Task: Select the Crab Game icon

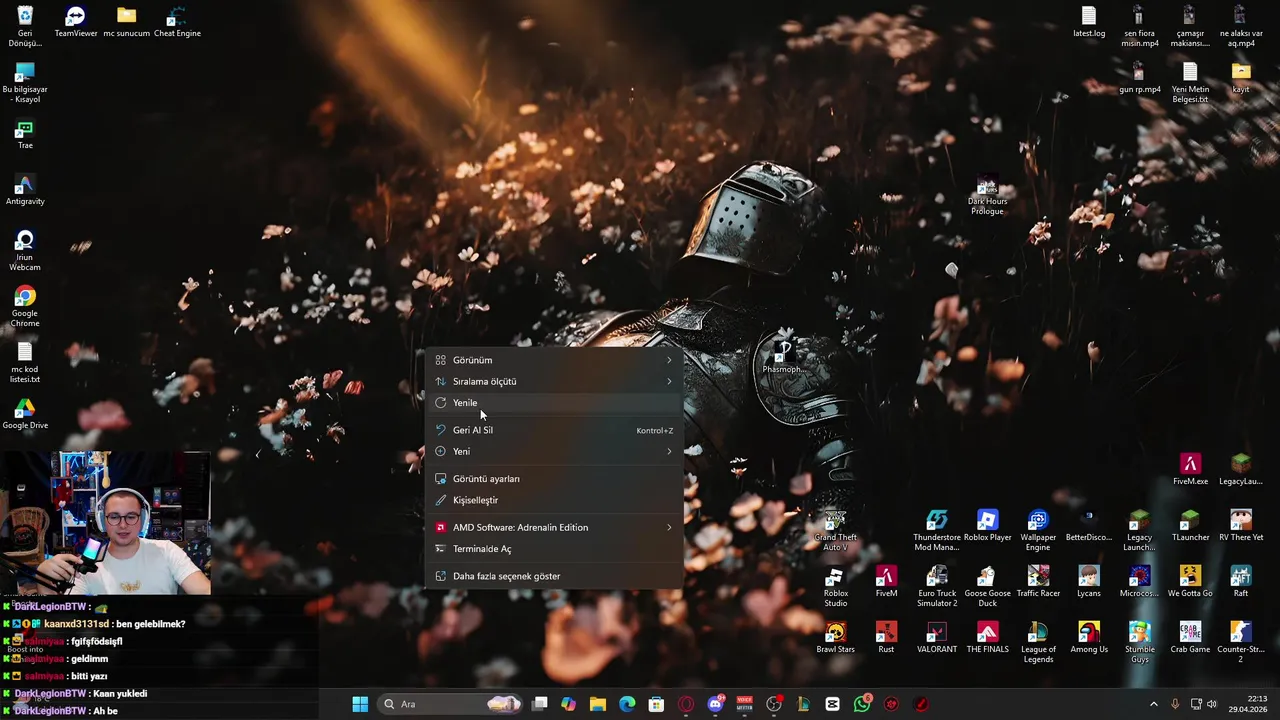Action: point(1190,638)
